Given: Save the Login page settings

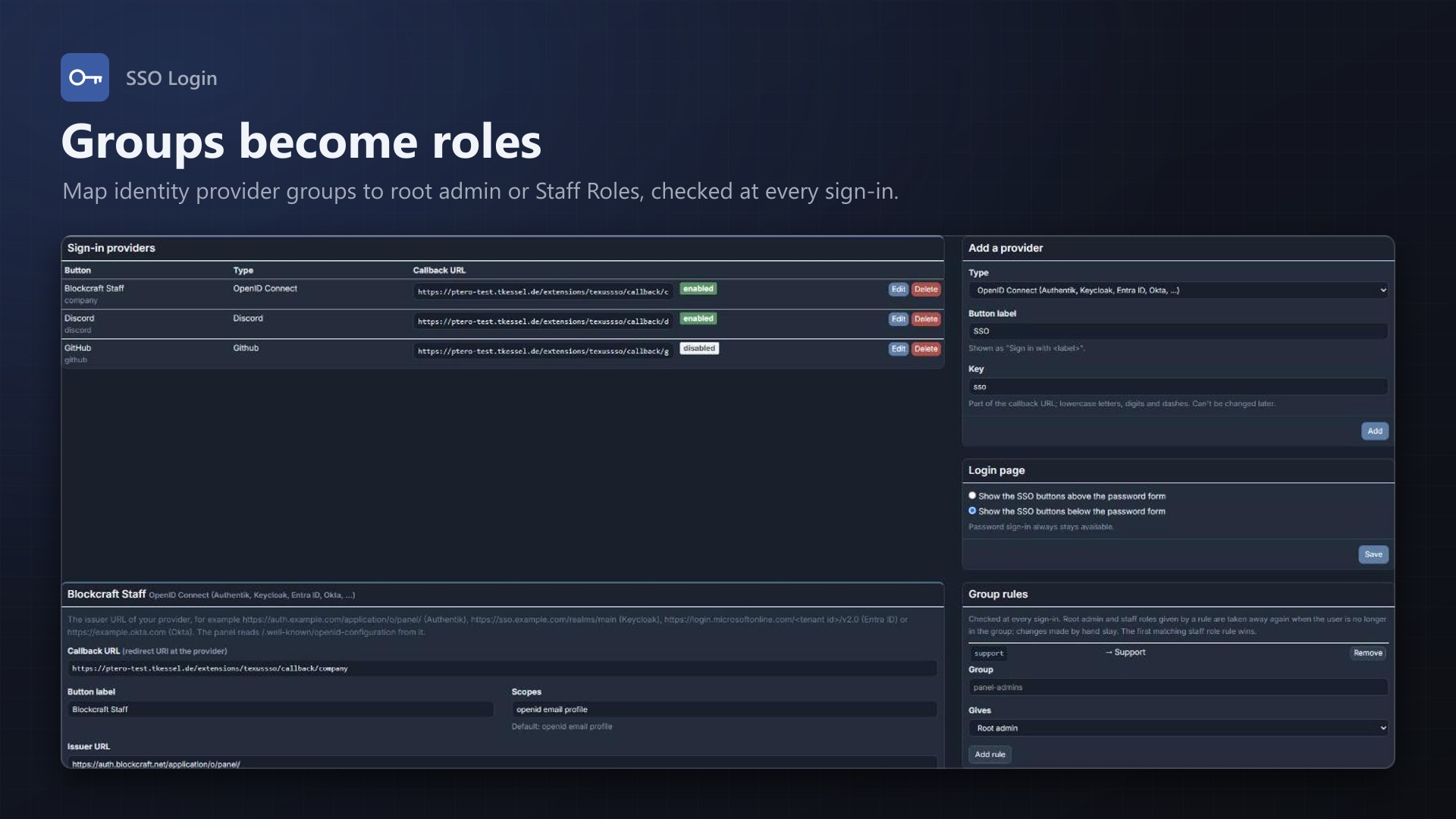Looking at the screenshot, I should pos(1373,554).
